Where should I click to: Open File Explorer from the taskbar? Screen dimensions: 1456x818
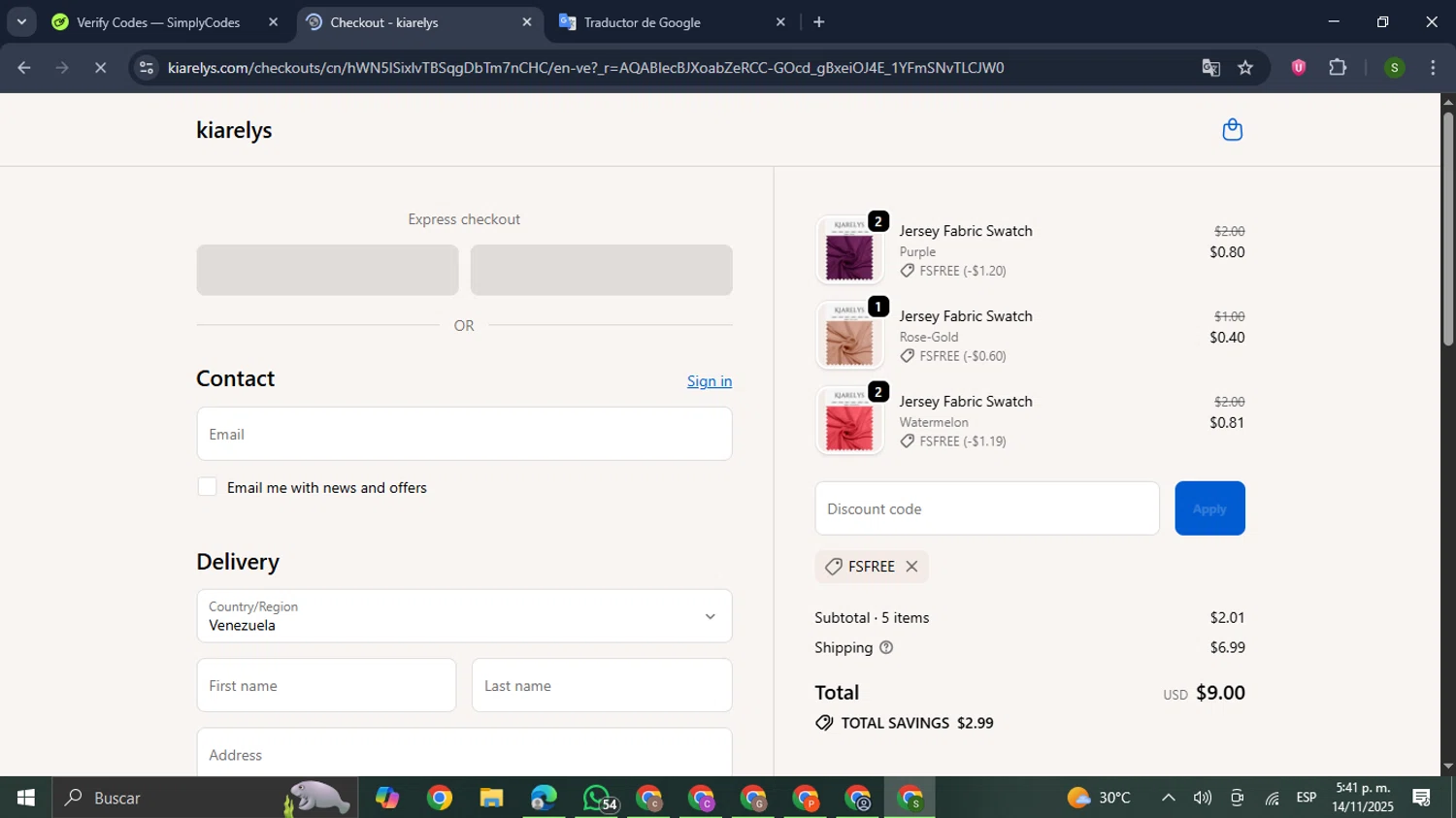(x=491, y=798)
